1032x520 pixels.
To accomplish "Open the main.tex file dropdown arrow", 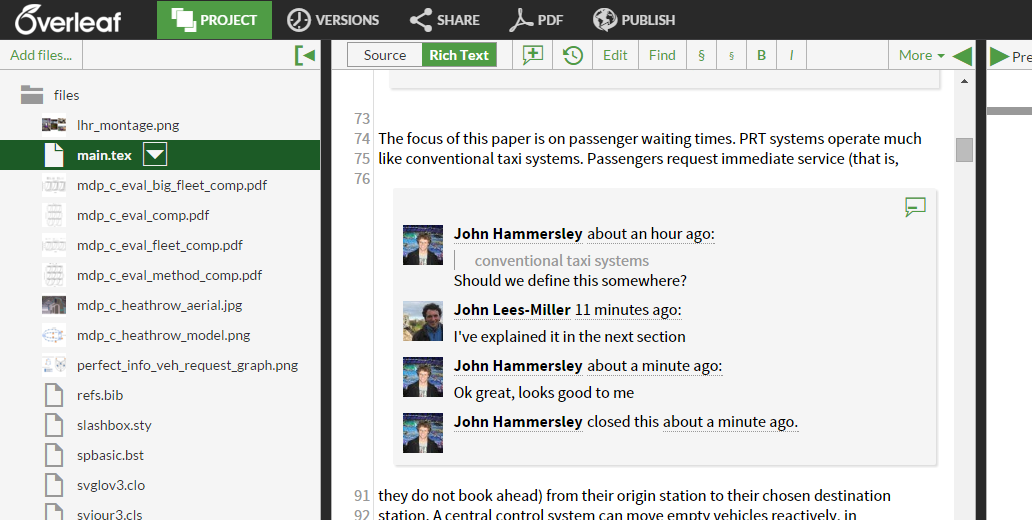I will click(x=155, y=155).
